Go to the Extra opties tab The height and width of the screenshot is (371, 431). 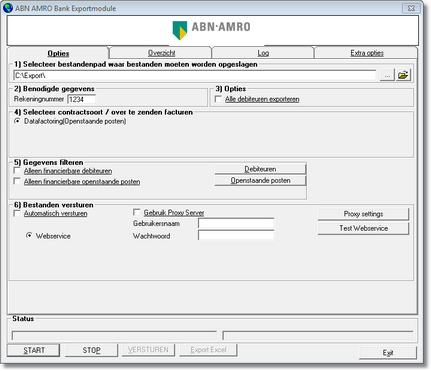pyautogui.click(x=367, y=53)
